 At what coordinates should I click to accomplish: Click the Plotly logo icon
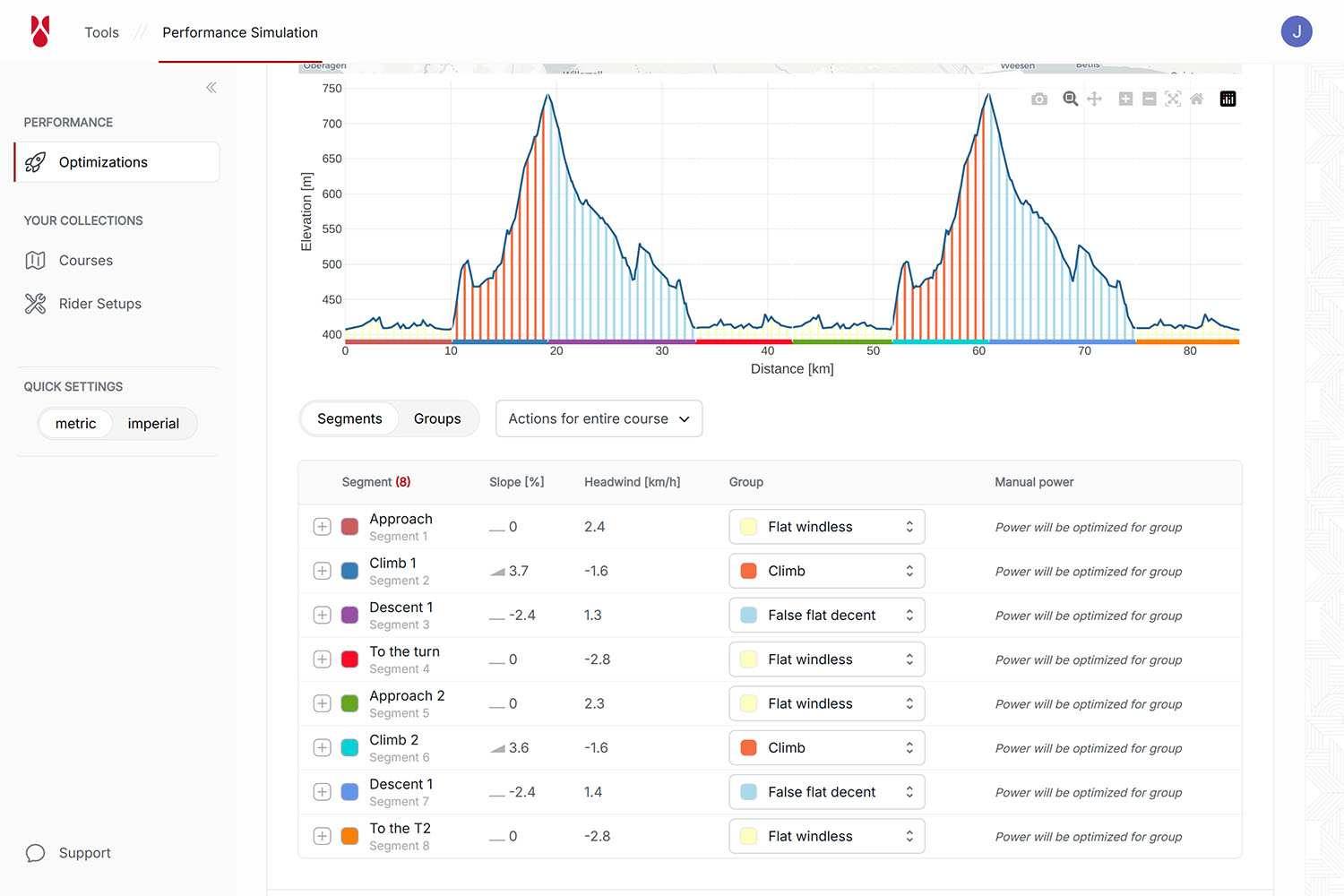(x=1228, y=99)
